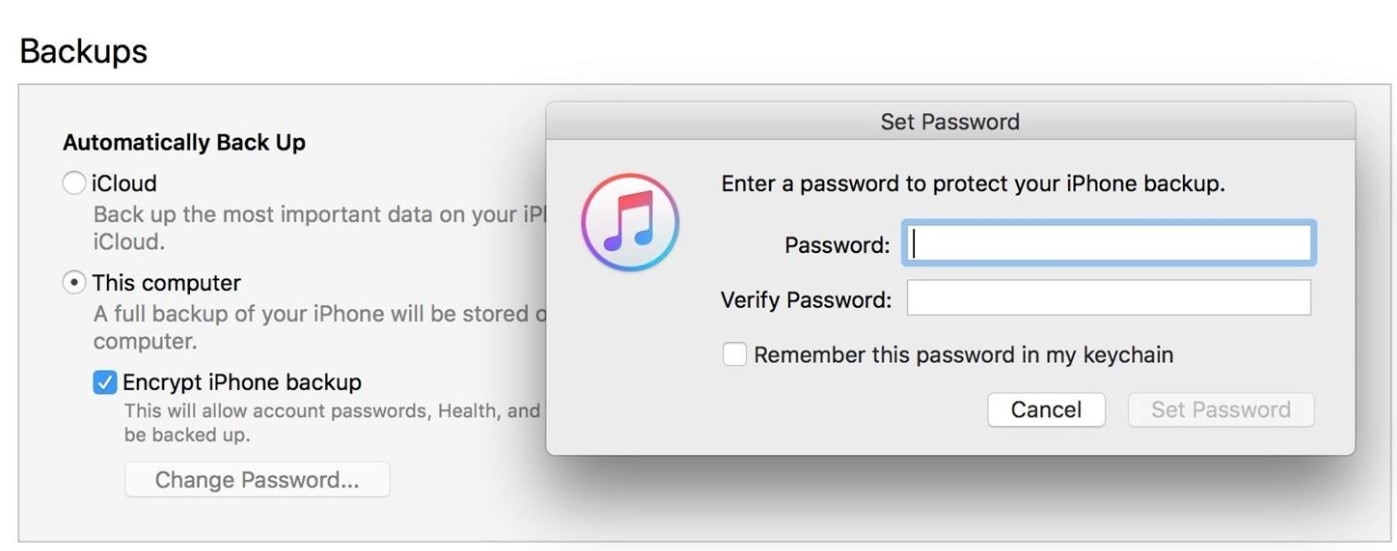Screen dimensions: 1397x551
Task: Click the Automatically Back Up heading
Action: point(184,143)
